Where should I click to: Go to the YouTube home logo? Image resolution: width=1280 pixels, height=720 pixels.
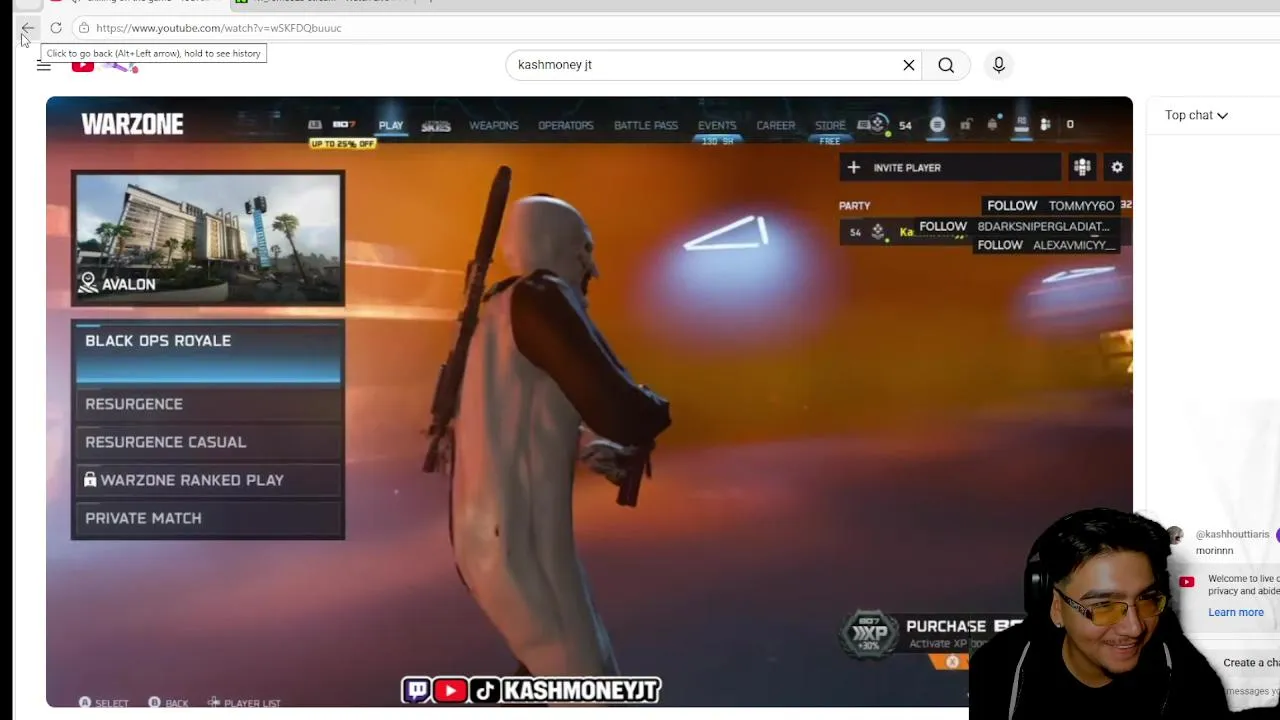[105, 65]
